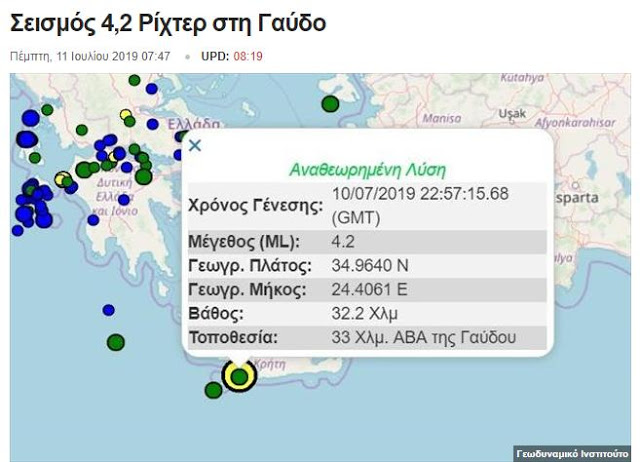Click the large green marker near Lesvos
Viewport: 640px width, 462px height.
[330, 104]
